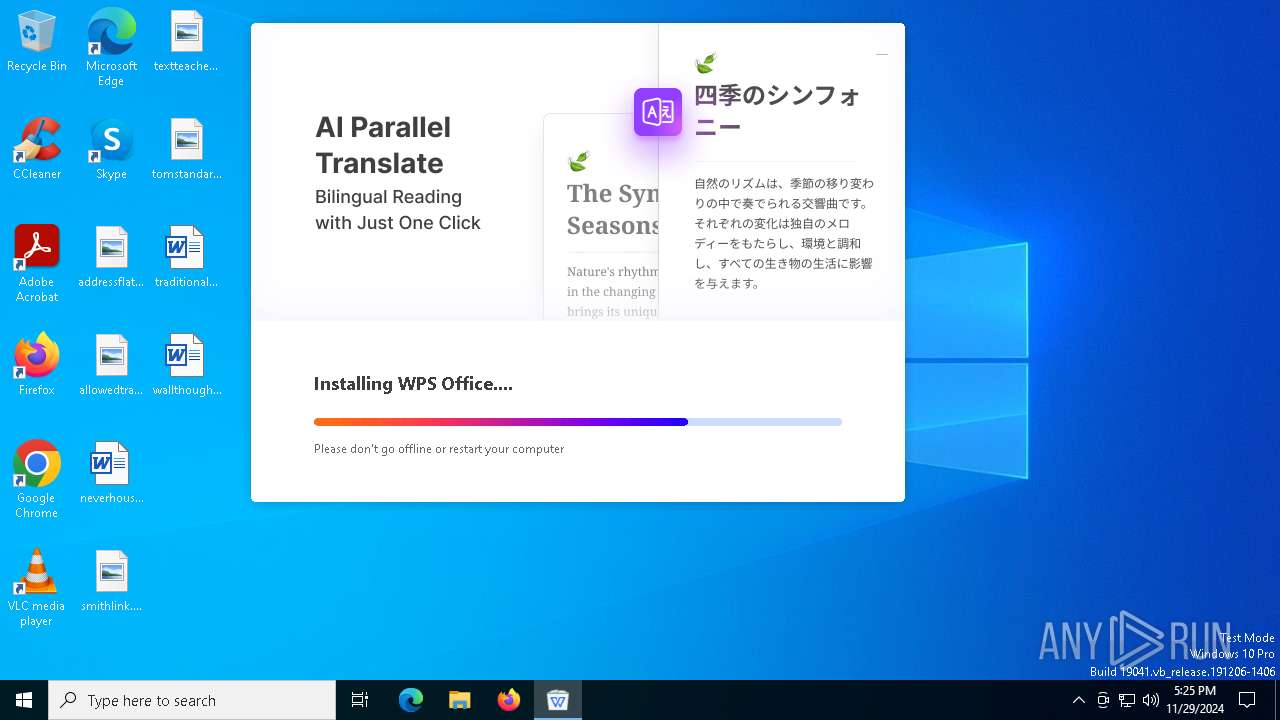Click the Type here to search box
The image size is (1280, 720).
192,700
